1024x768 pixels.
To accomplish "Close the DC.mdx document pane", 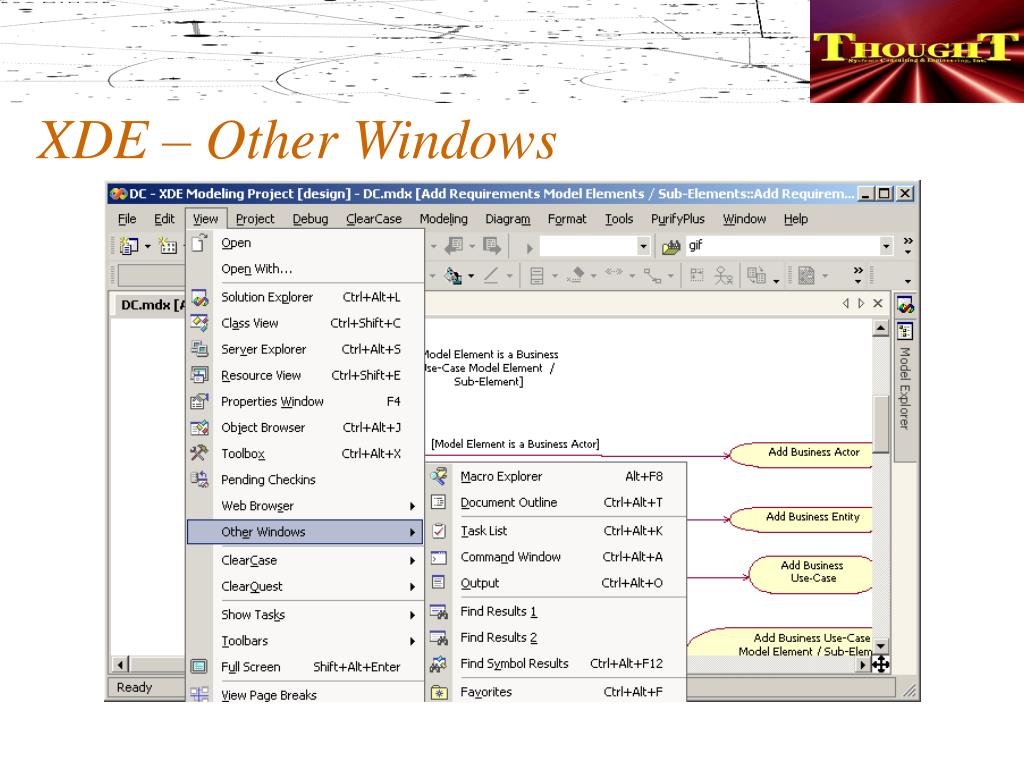I will click(878, 303).
